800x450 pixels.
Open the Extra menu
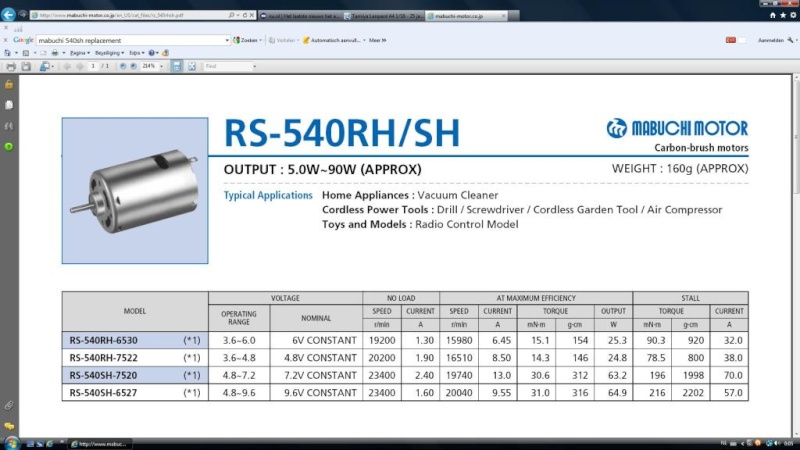point(136,53)
